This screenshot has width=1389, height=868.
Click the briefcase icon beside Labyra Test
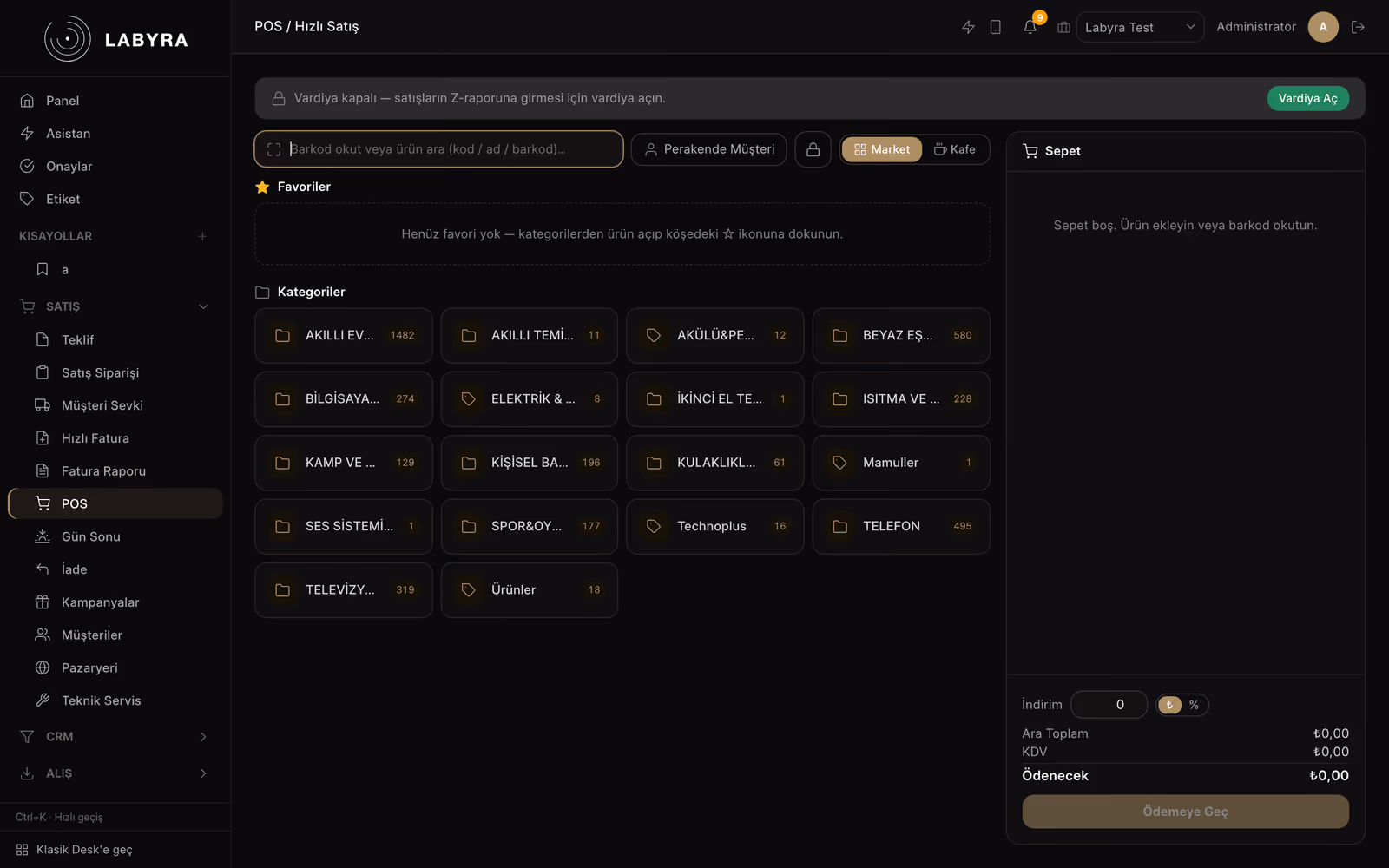[x=1063, y=27]
